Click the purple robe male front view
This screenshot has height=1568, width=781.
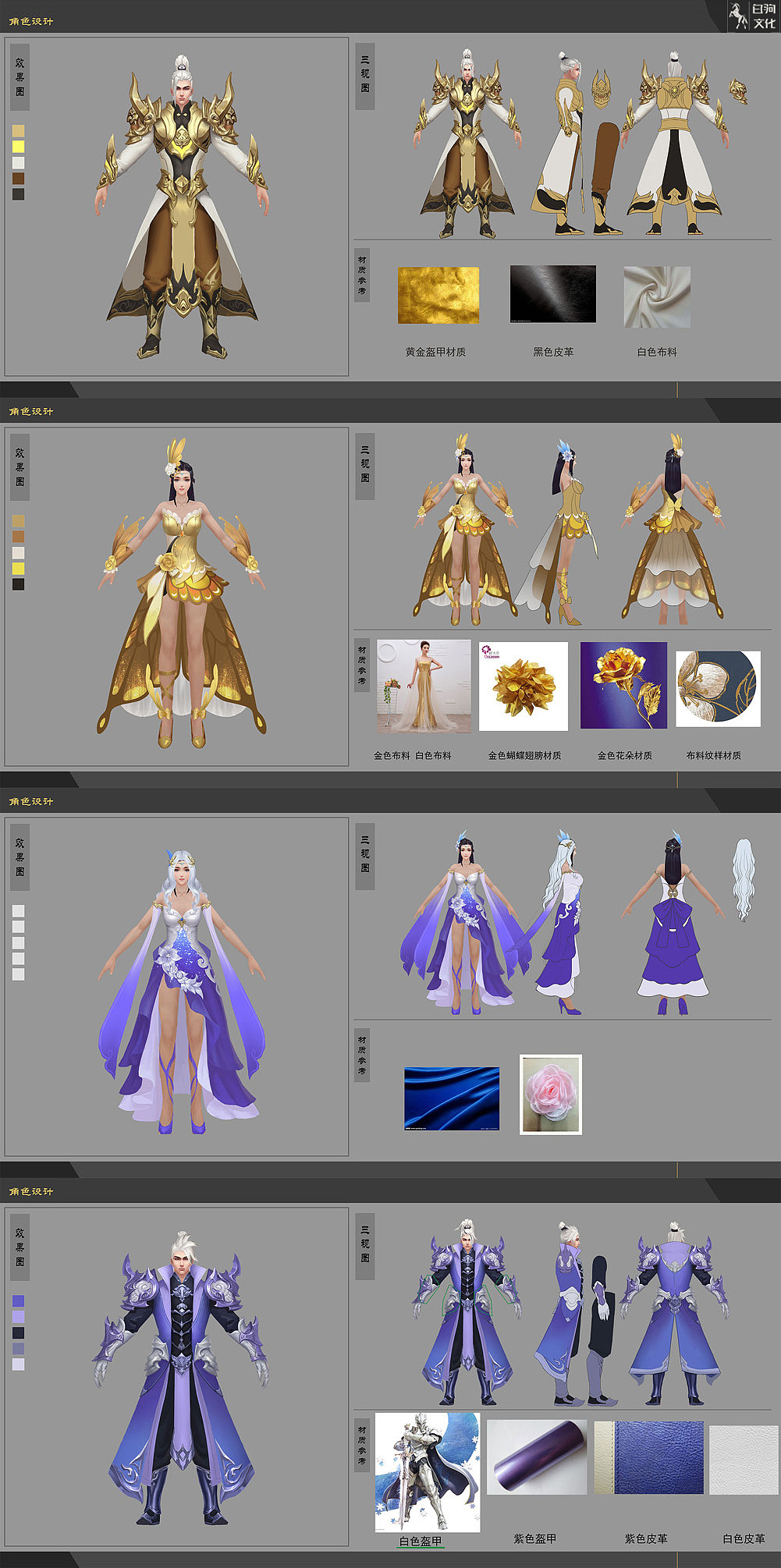467,1312
